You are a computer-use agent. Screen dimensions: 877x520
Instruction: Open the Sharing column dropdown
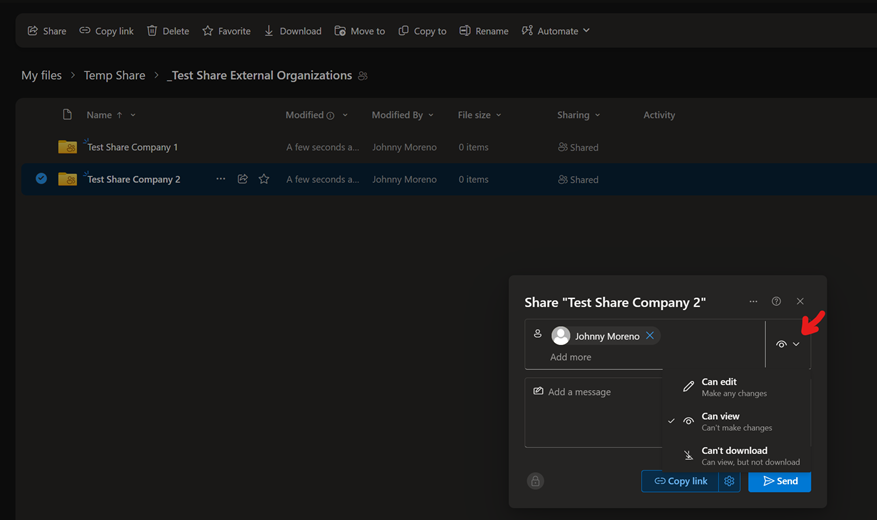597,115
